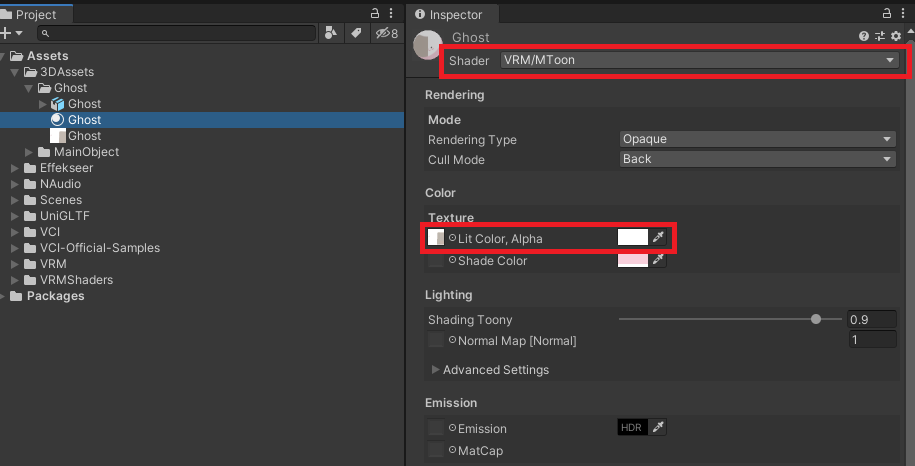Pick Shade Color with the eyedropper
Image resolution: width=915 pixels, height=466 pixels.
click(x=658, y=260)
